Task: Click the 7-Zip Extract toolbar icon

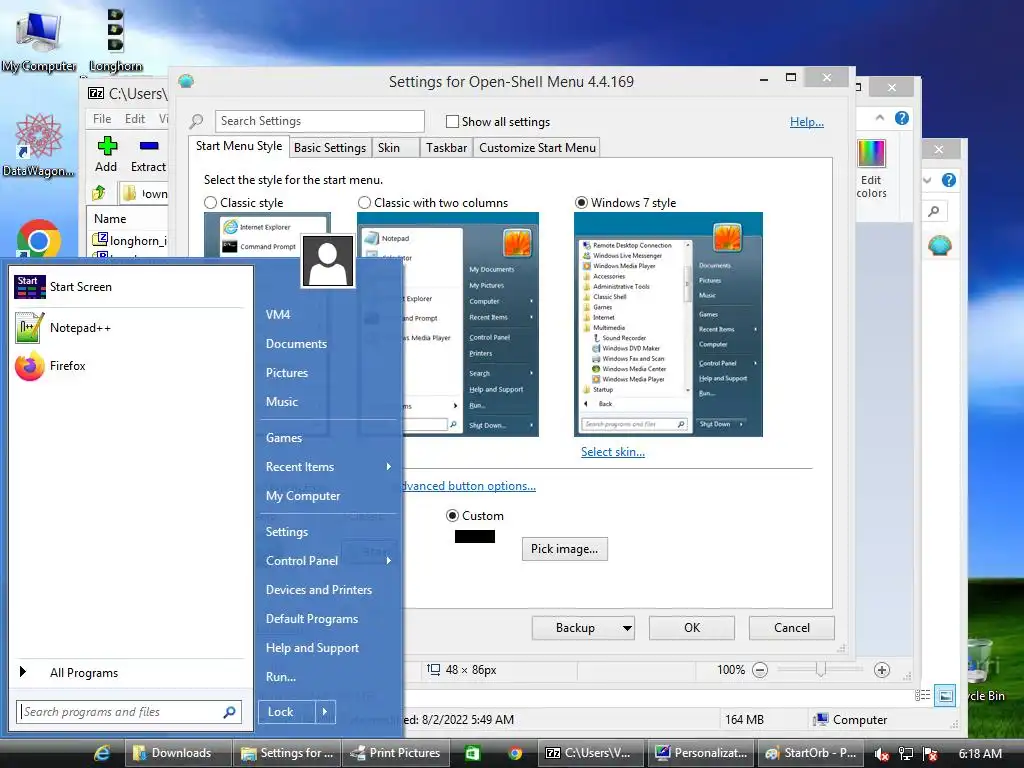Action: [x=148, y=154]
